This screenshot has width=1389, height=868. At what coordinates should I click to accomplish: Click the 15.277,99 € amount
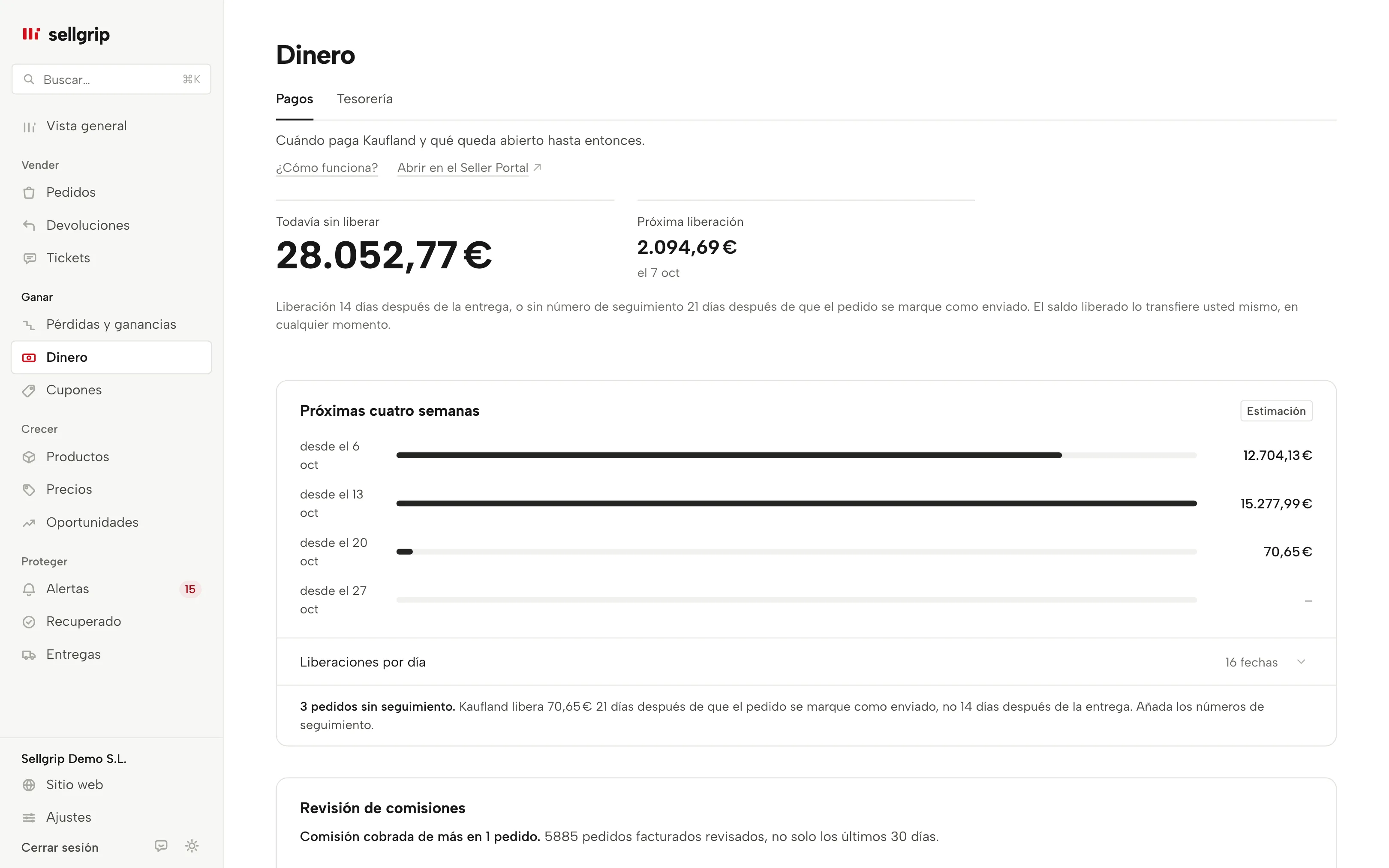(1276, 504)
